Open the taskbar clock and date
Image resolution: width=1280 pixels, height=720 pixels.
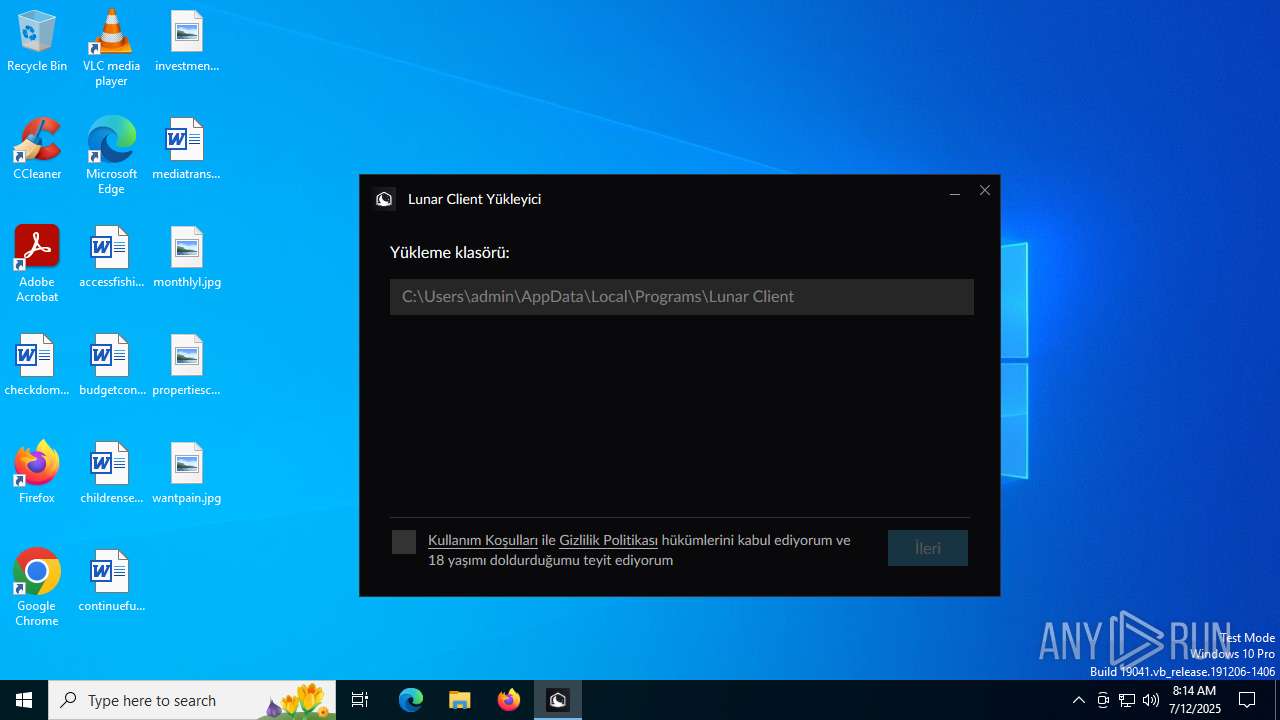pyautogui.click(x=1196, y=700)
